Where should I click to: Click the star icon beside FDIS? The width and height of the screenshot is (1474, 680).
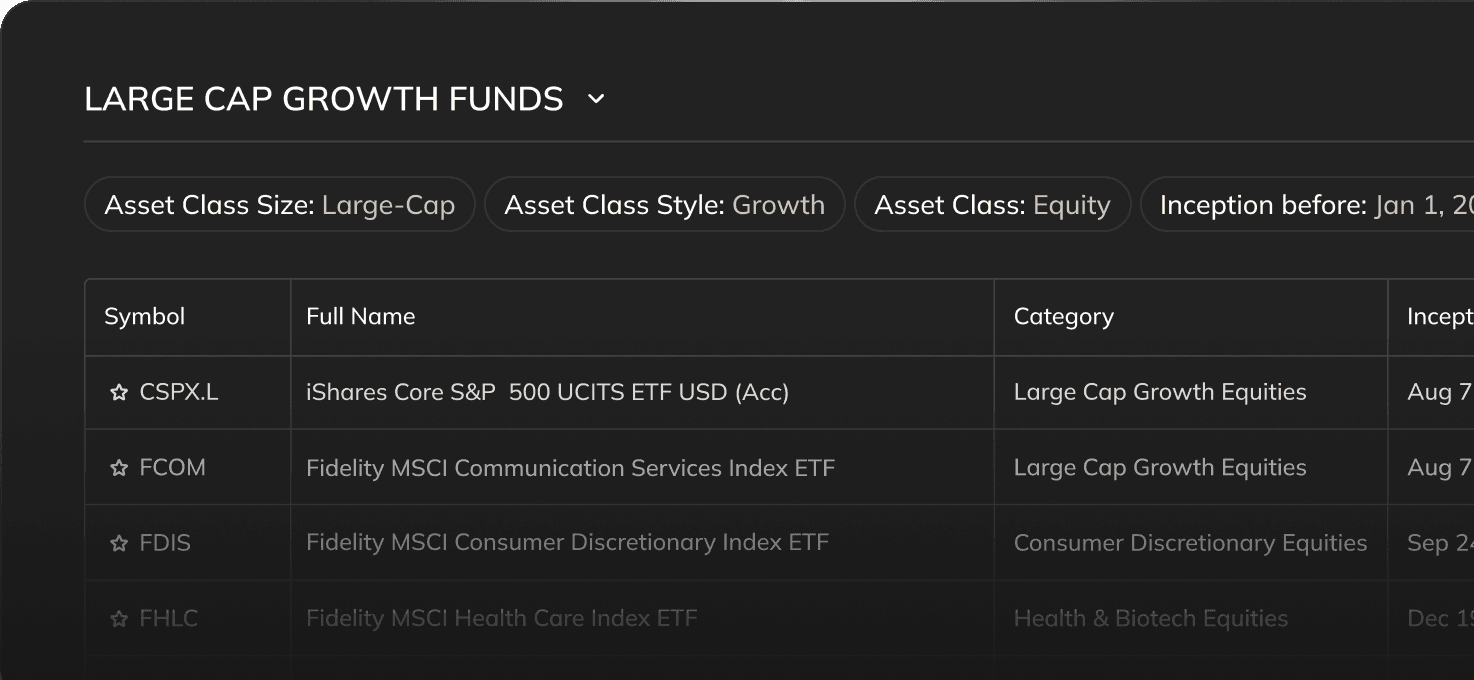coord(119,544)
